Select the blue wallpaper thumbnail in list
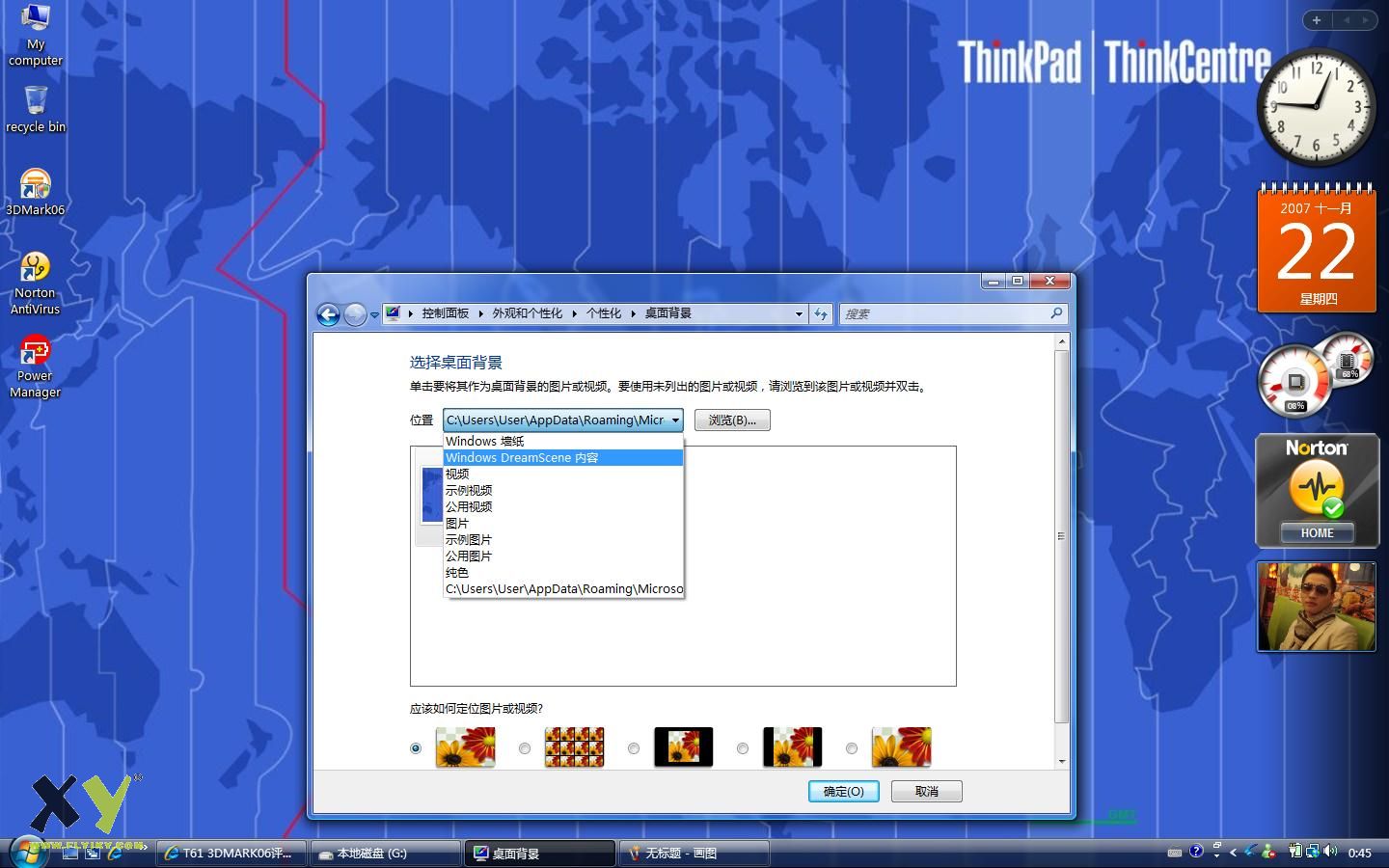This screenshot has width=1389, height=868. click(431, 495)
